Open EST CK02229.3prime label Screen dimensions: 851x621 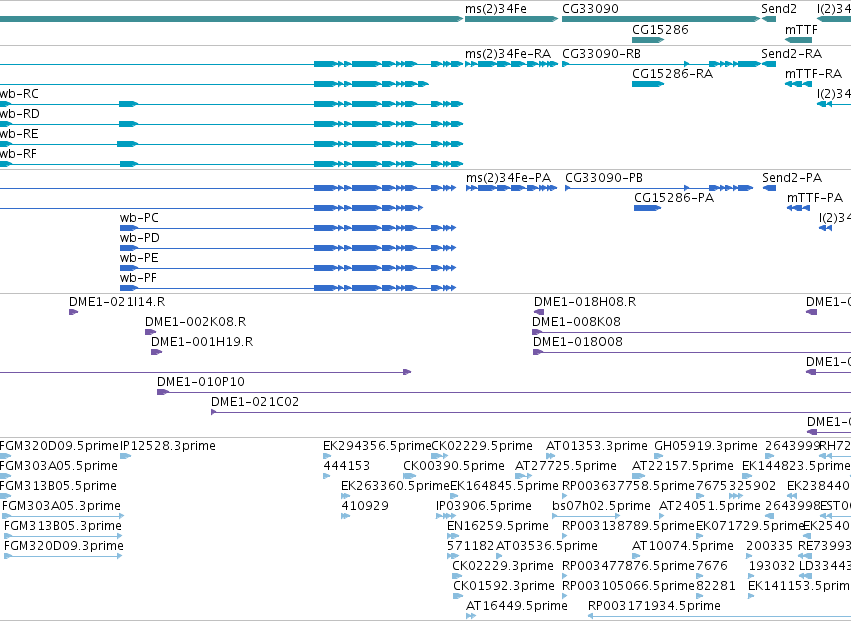tap(503, 567)
